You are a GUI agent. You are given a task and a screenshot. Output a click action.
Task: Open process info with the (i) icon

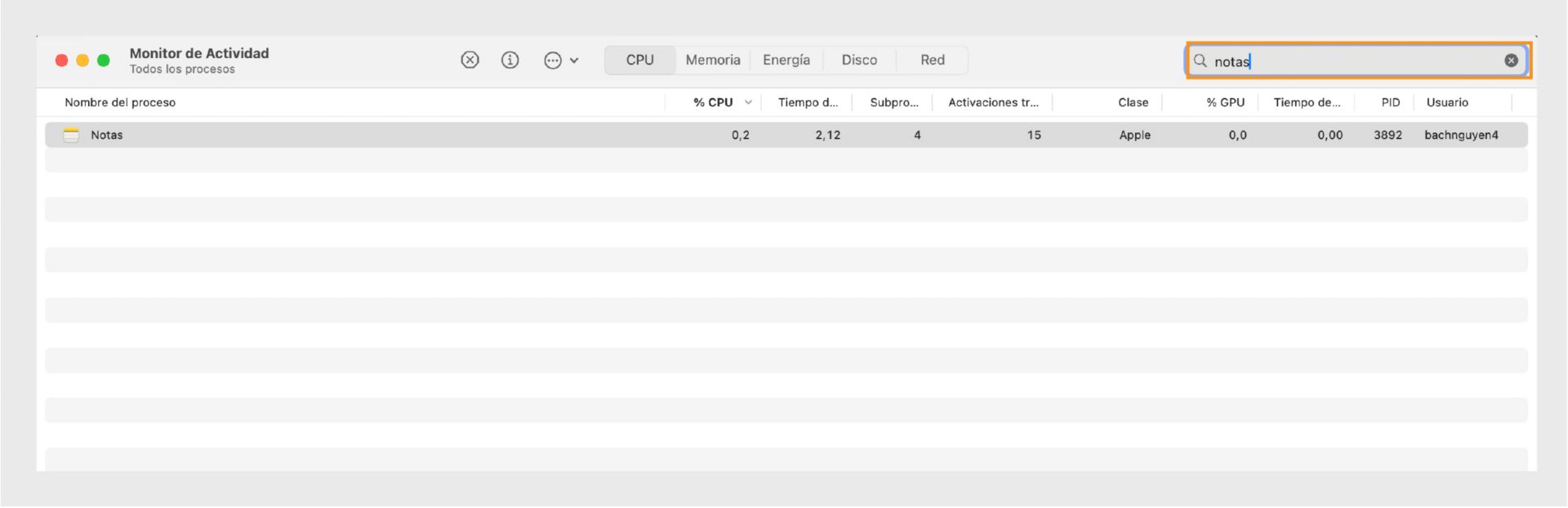[510, 60]
